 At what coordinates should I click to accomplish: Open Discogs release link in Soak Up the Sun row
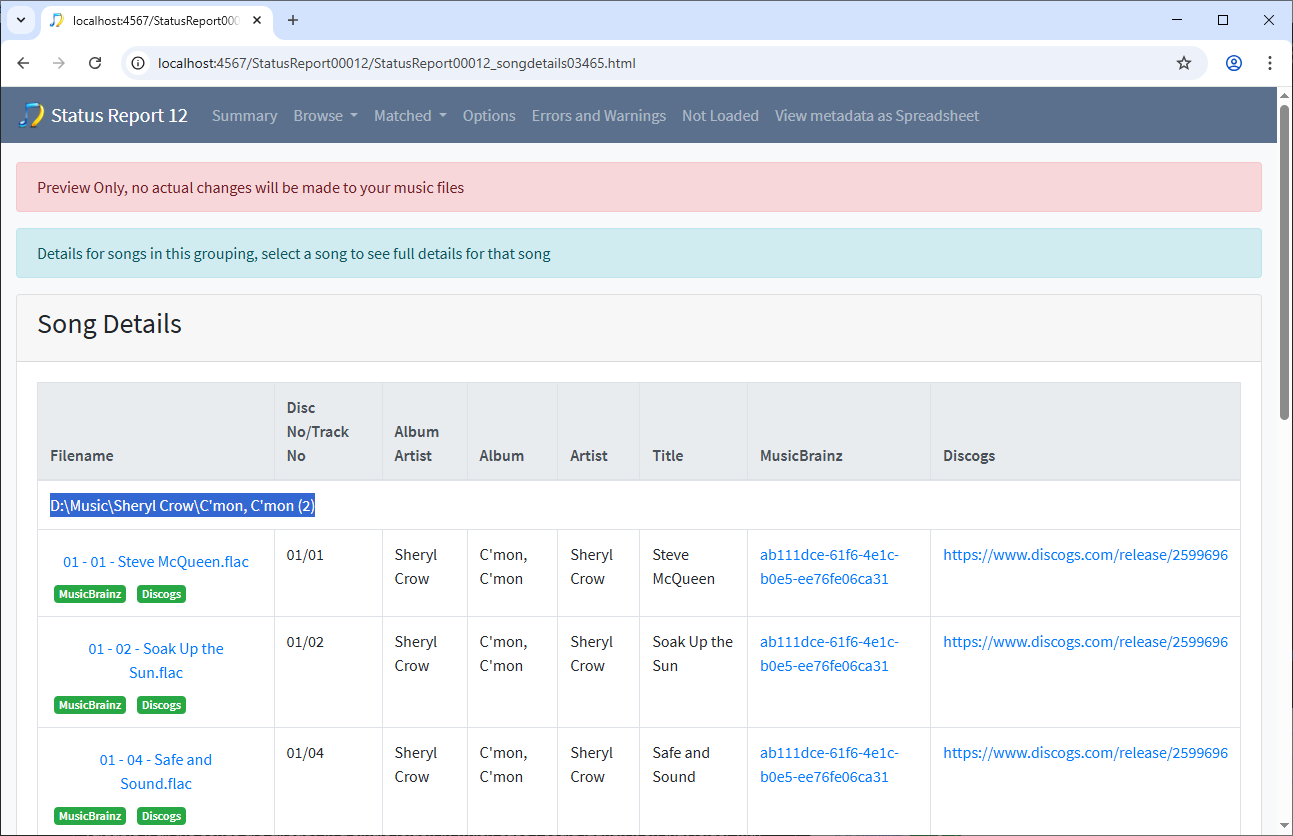(1085, 642)
